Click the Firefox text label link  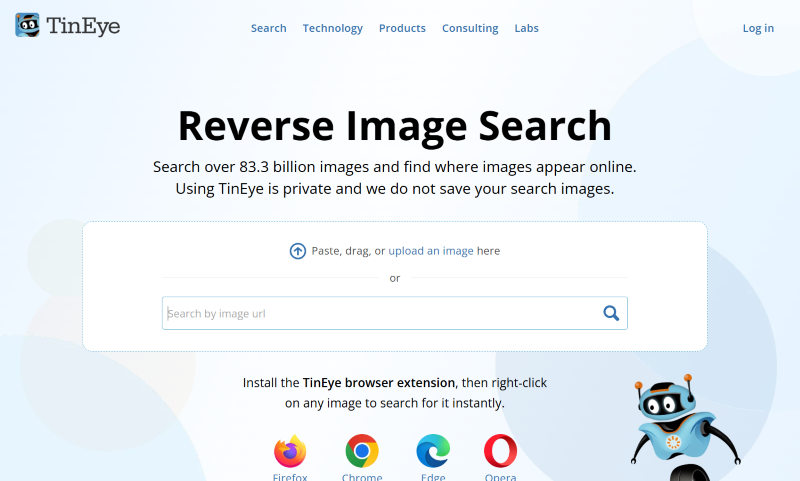tap(290, 476)
